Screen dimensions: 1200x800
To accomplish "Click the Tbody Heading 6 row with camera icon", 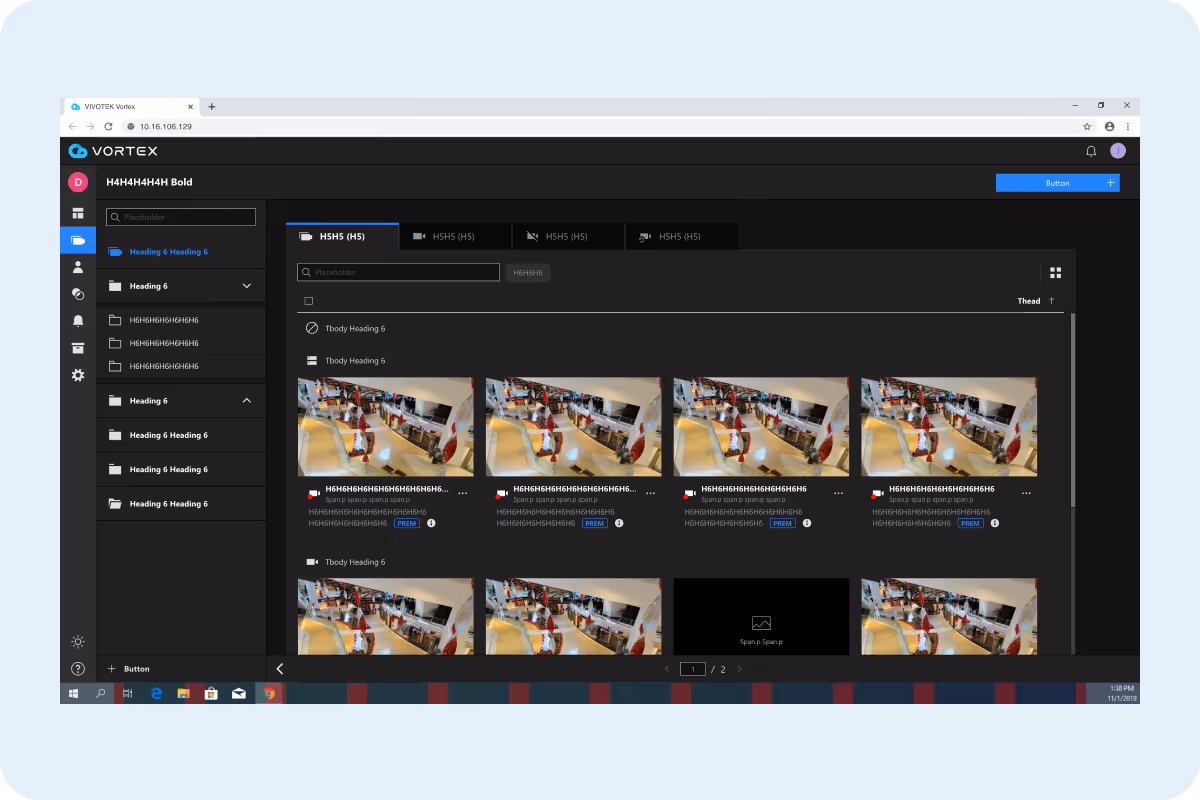I will point(680,562).
